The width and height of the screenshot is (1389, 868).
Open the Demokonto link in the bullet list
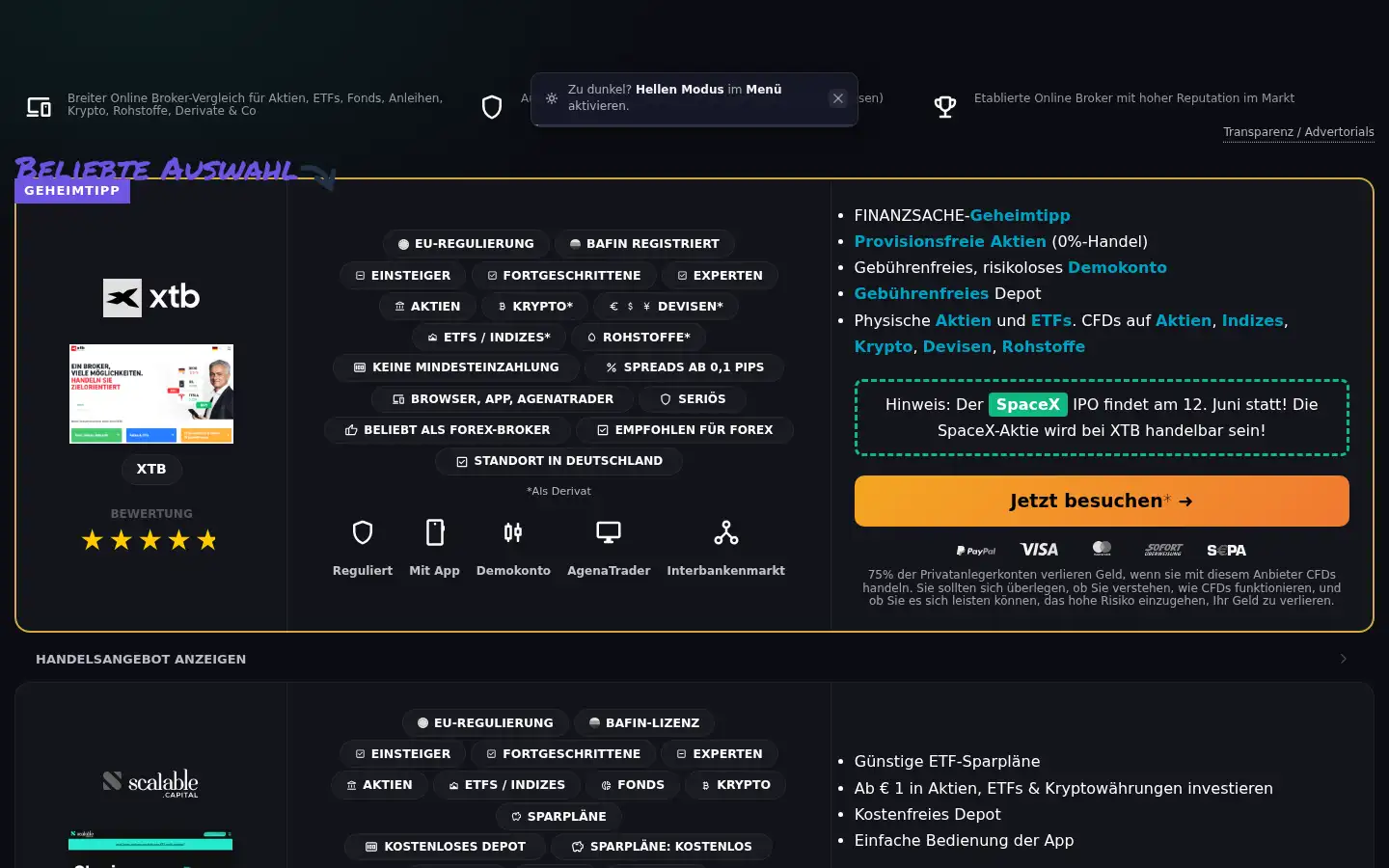1117,268
